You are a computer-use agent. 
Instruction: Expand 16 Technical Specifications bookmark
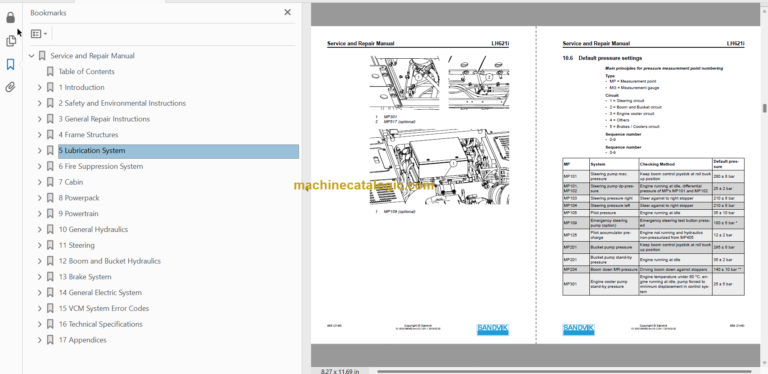coord(40,324)
